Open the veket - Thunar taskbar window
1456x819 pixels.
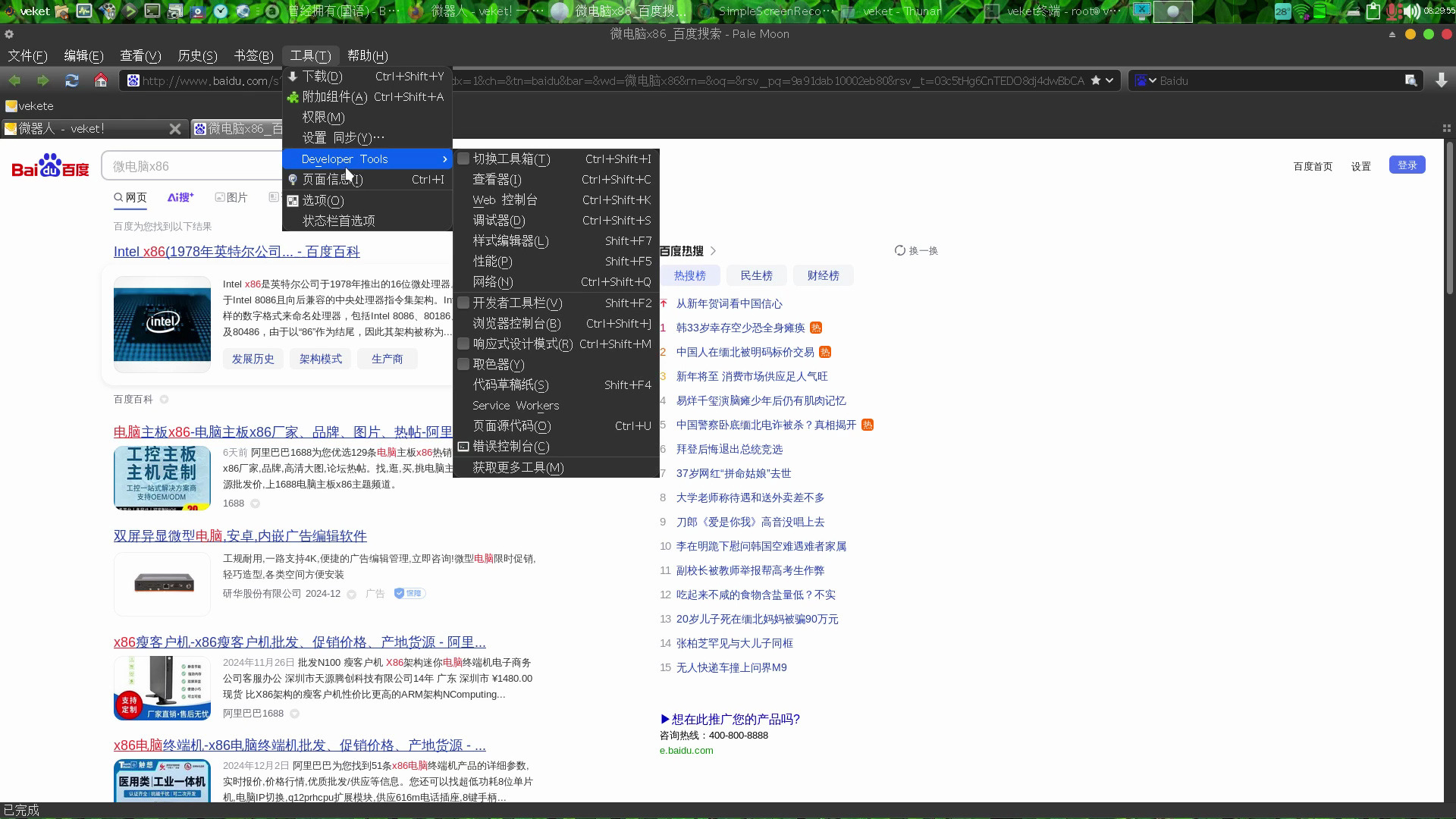[893, 11]
